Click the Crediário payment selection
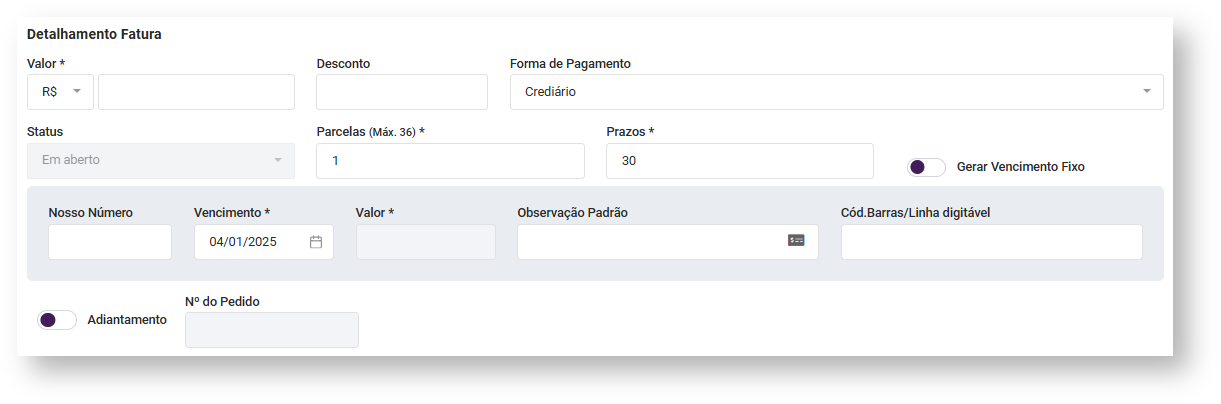 [551, 92]
